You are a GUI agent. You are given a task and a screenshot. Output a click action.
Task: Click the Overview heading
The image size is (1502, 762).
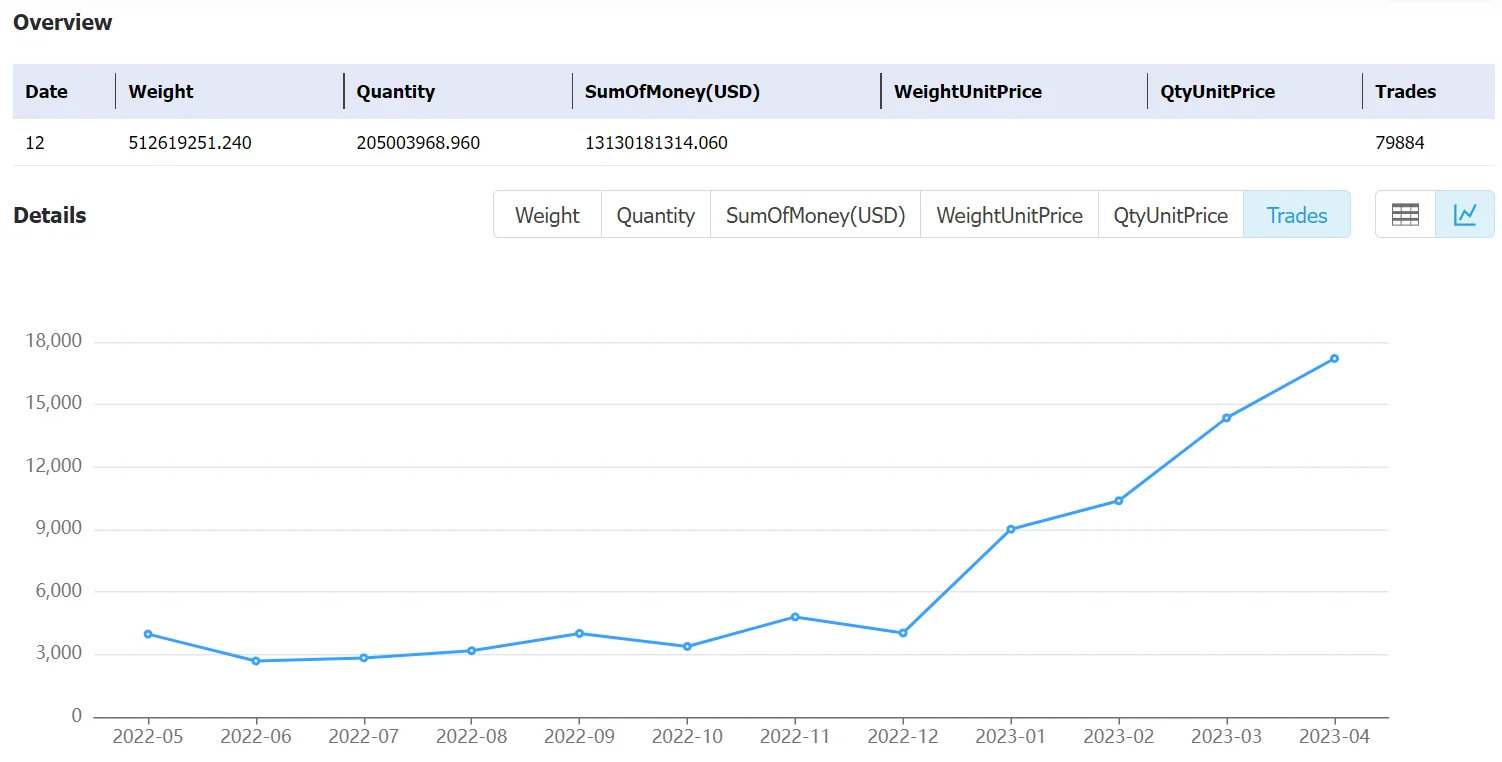pos(63,22)
